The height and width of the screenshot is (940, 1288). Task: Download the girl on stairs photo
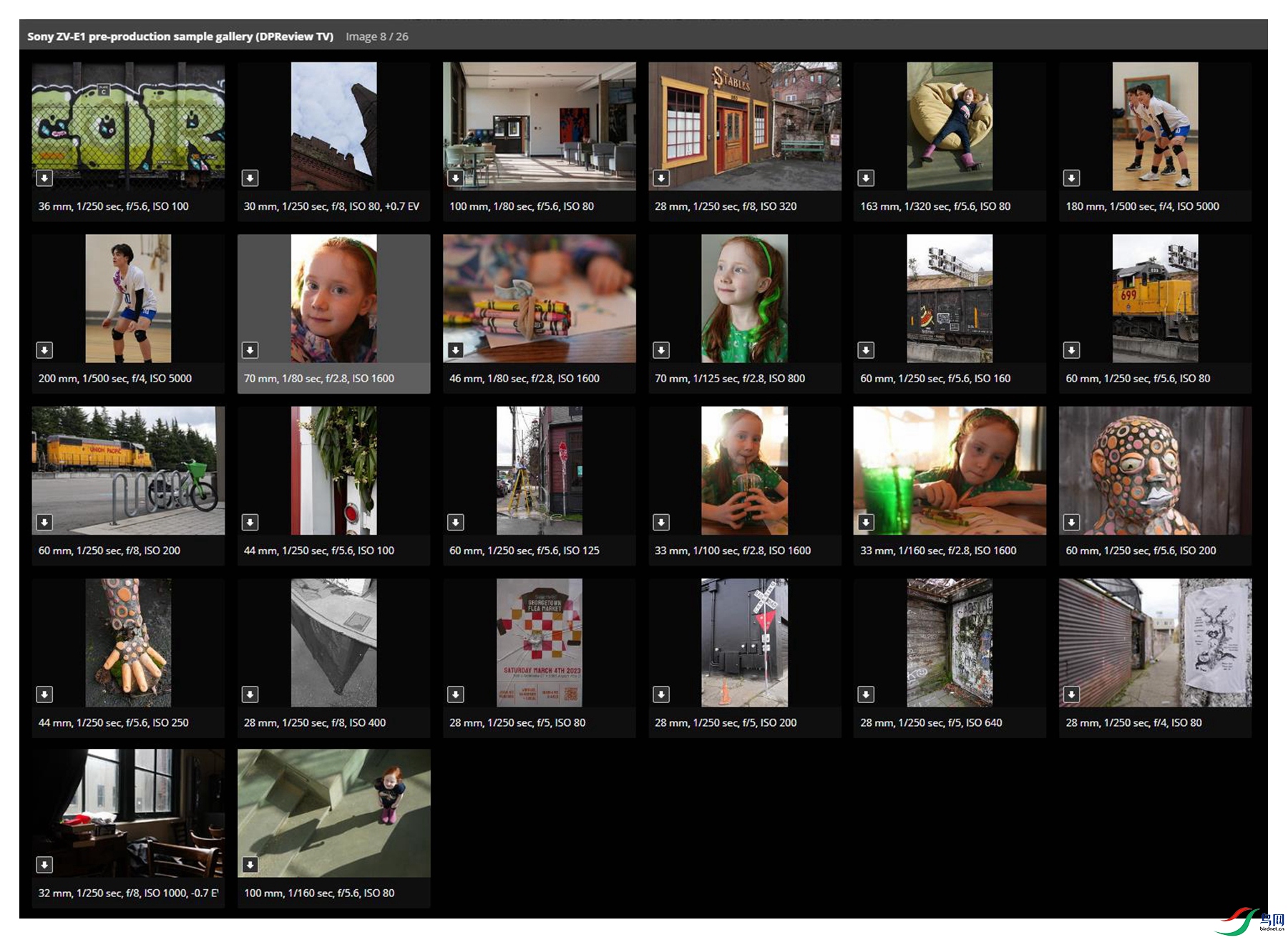click(250, 865)
